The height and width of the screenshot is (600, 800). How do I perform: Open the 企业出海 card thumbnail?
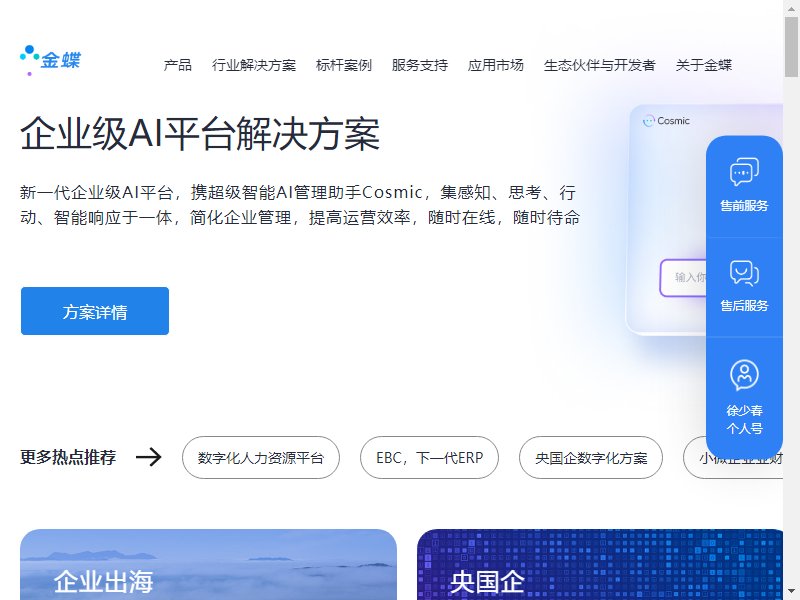tap(208, 564)
